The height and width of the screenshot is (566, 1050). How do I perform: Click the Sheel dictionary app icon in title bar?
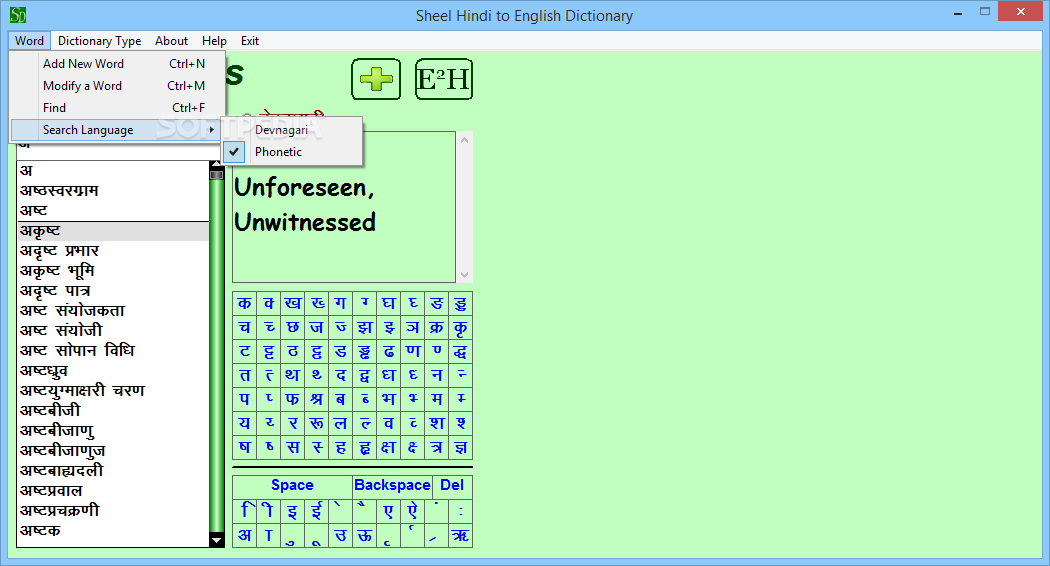[x=18, y=15]
